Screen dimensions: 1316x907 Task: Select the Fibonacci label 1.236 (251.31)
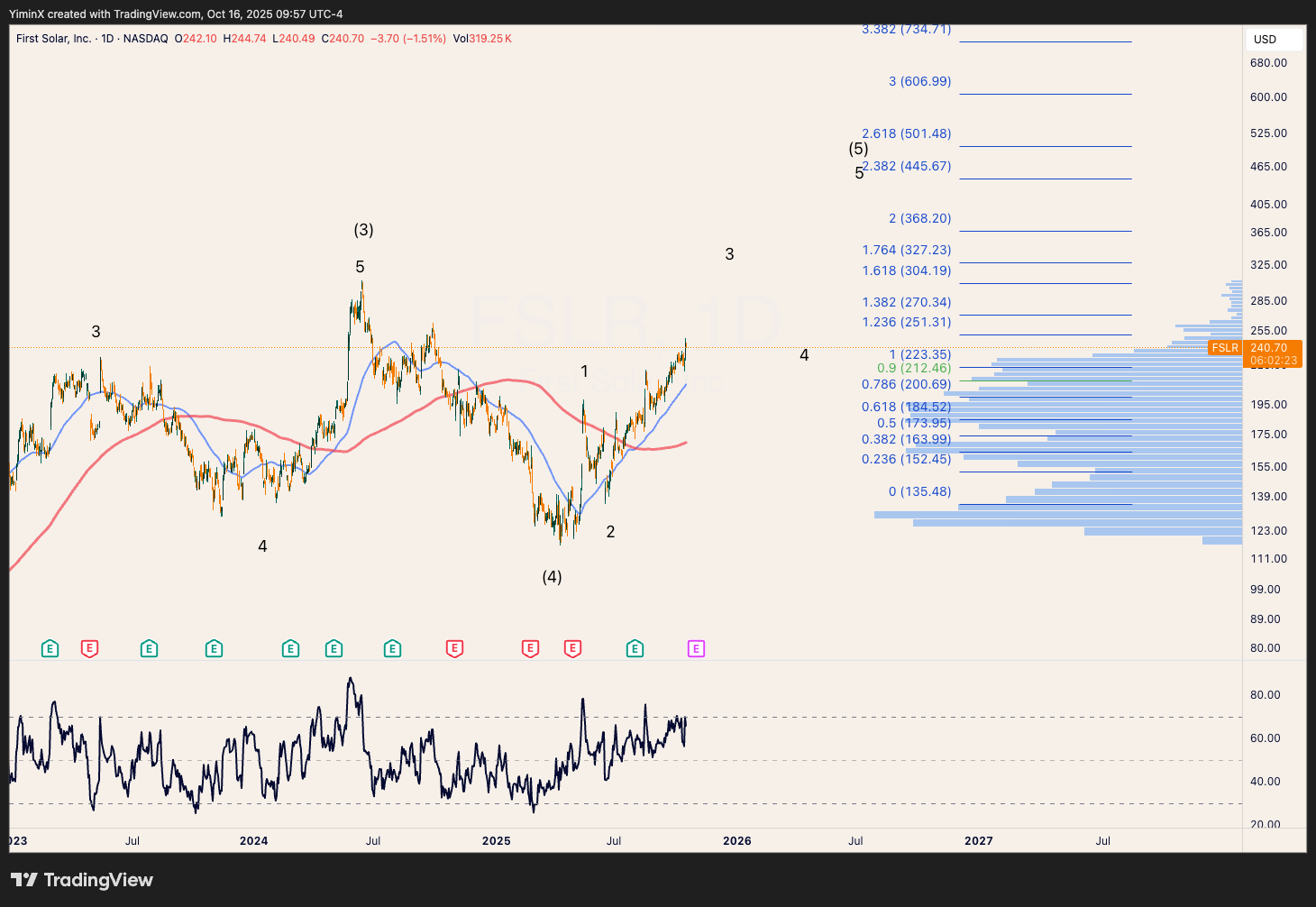coord(906,322)
